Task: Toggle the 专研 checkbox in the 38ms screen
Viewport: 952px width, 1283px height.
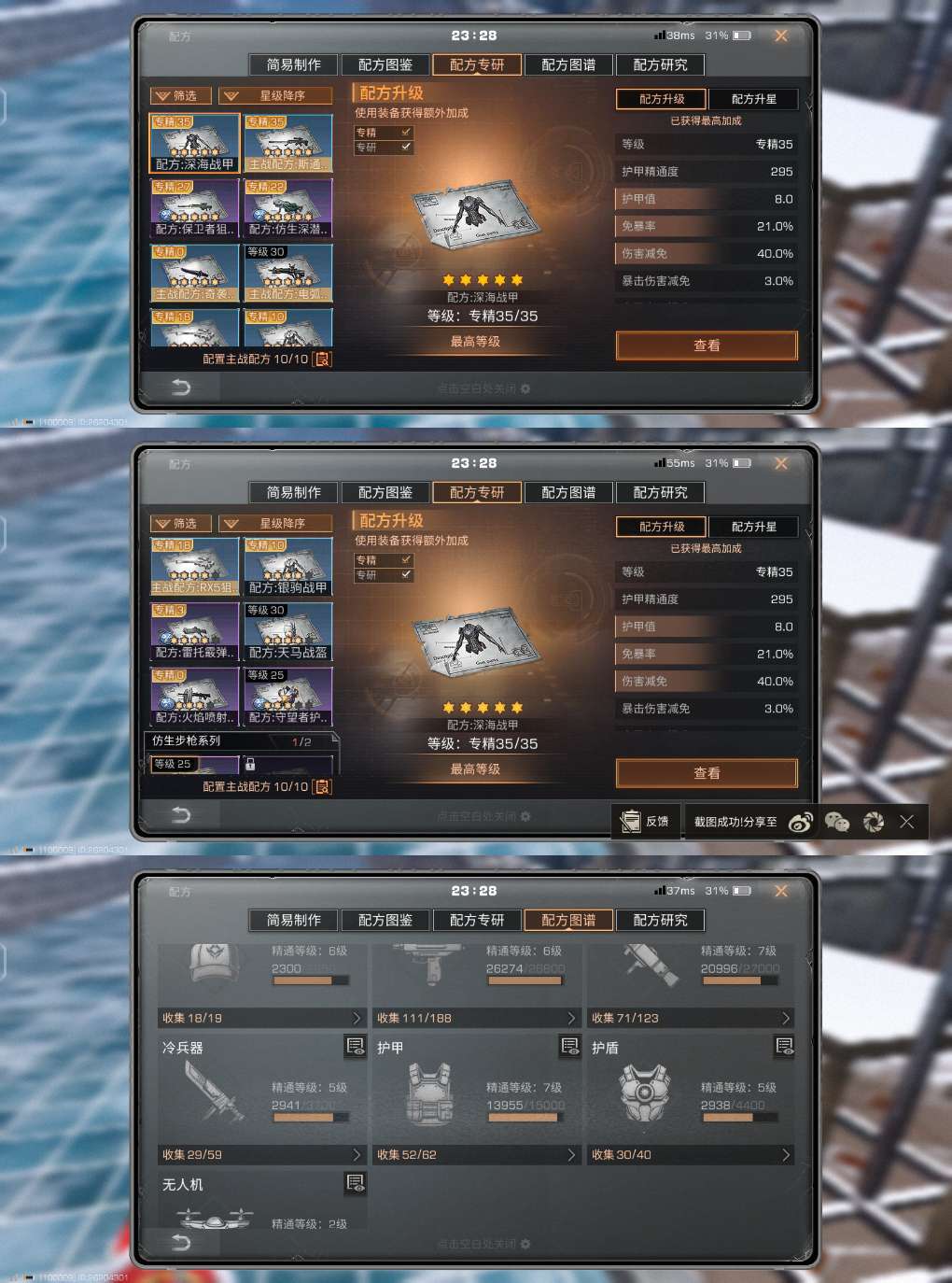Action: click(x=406, y=148)
